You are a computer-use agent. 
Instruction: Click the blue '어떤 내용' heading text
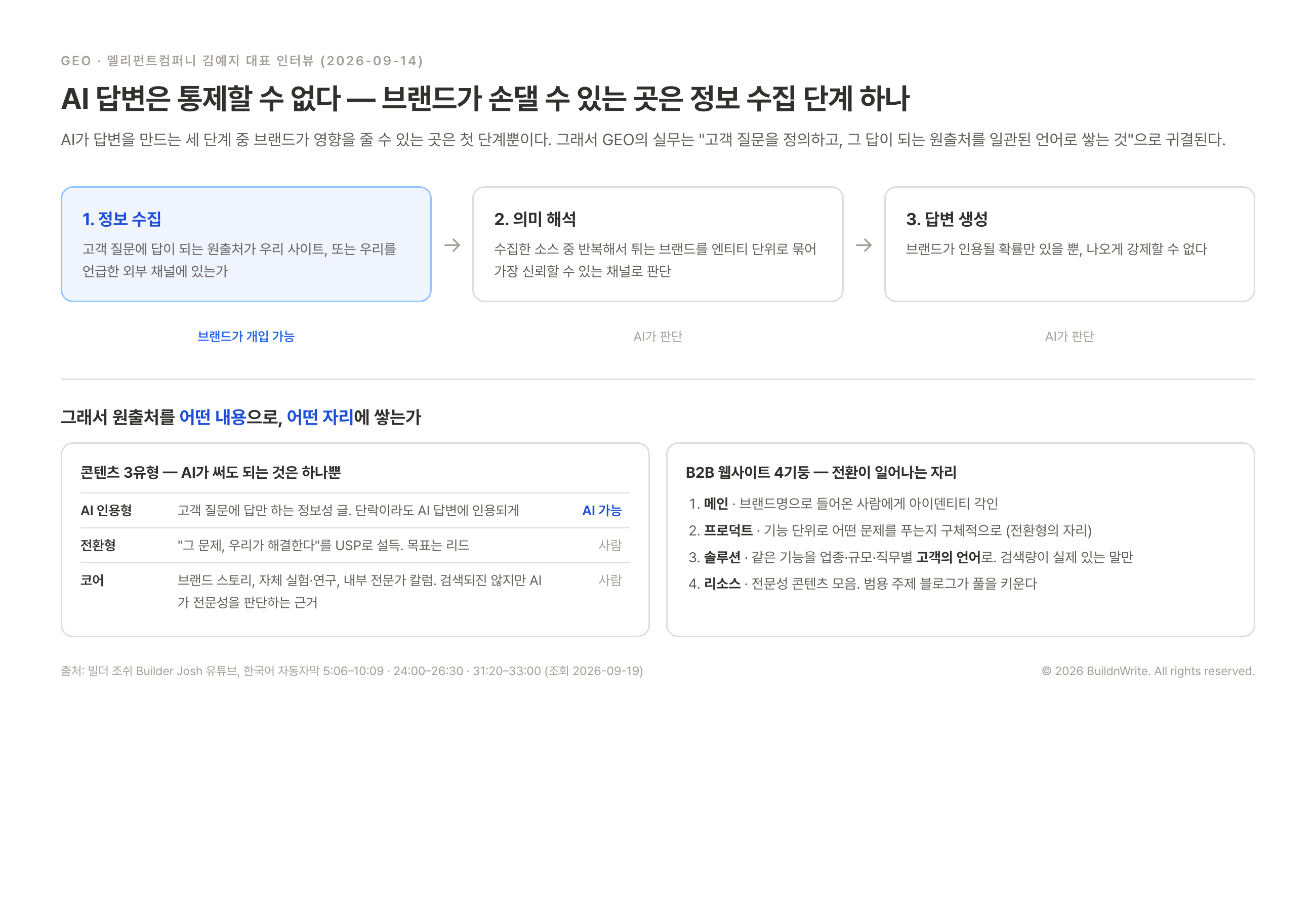(x=212, y=417)
